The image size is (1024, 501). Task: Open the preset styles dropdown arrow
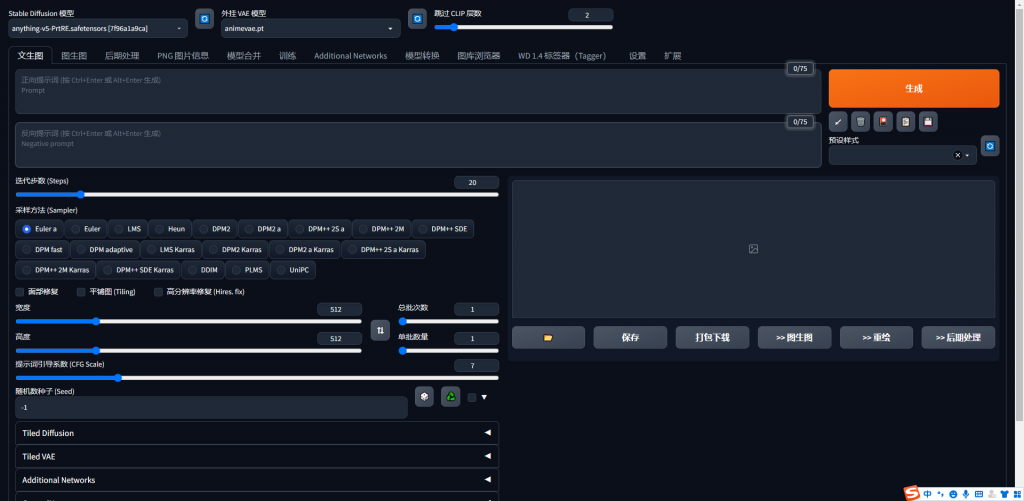[x=967, y=155]
